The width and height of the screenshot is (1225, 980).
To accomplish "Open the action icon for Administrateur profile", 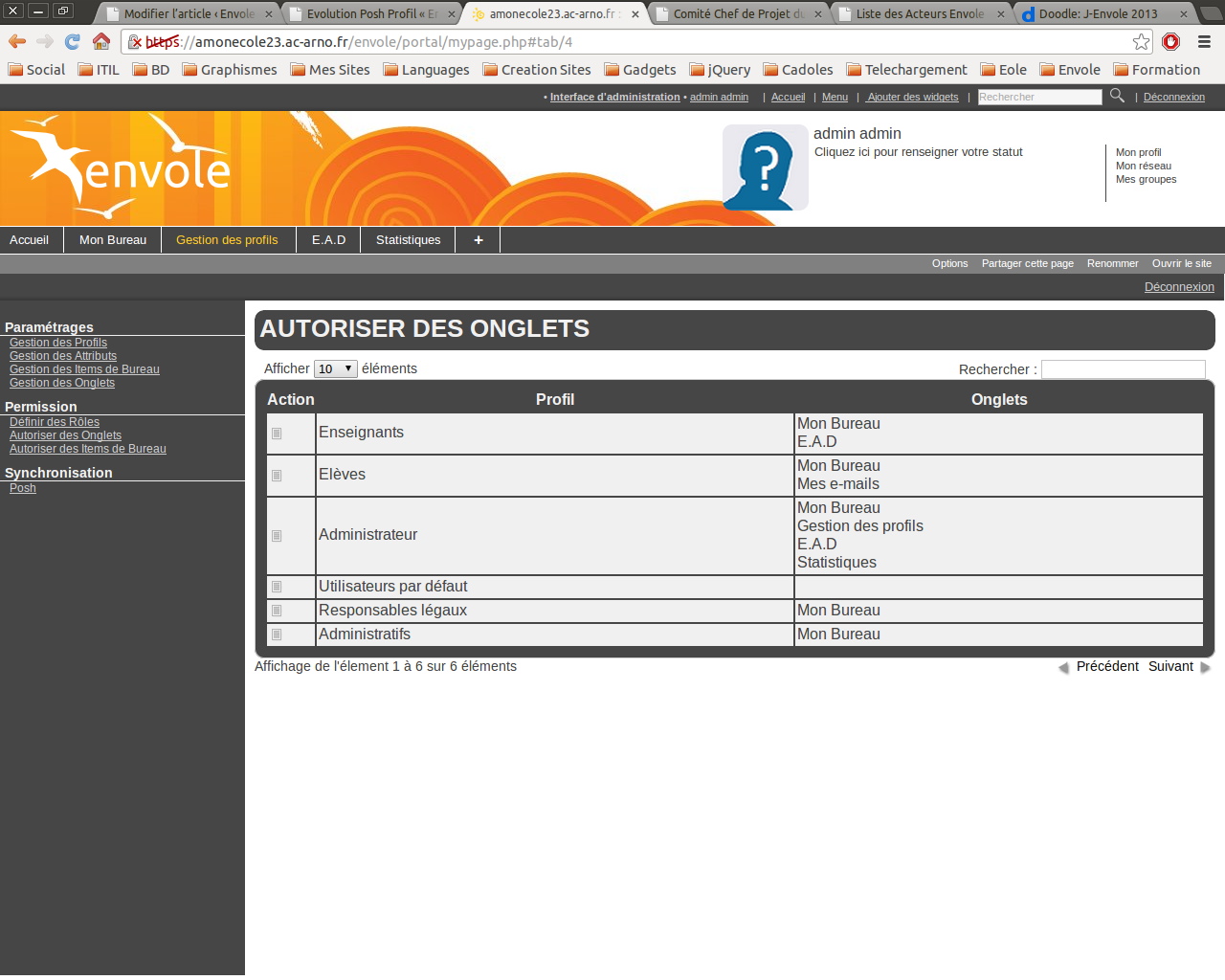I will pyautogui.click(x=277, y=536).
